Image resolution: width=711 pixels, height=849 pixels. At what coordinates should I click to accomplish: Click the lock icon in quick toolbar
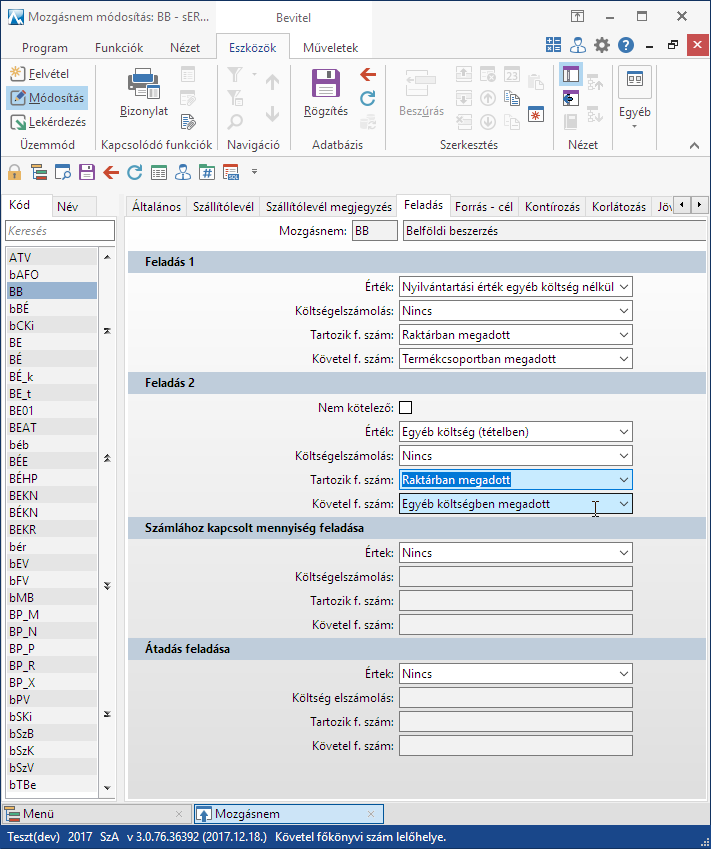(14, 171)
